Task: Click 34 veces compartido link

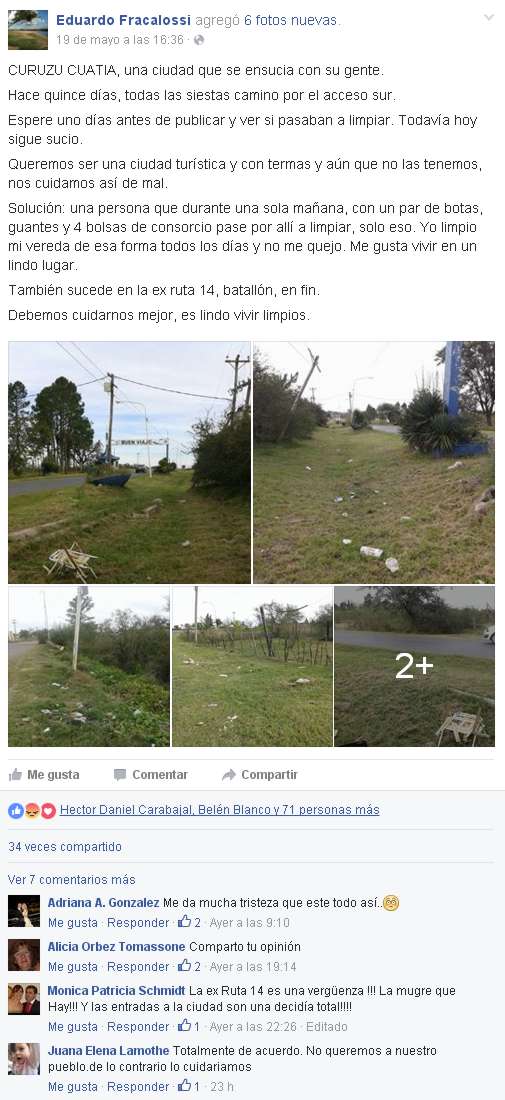Action: pyautogui.click(x=65, y=847)
